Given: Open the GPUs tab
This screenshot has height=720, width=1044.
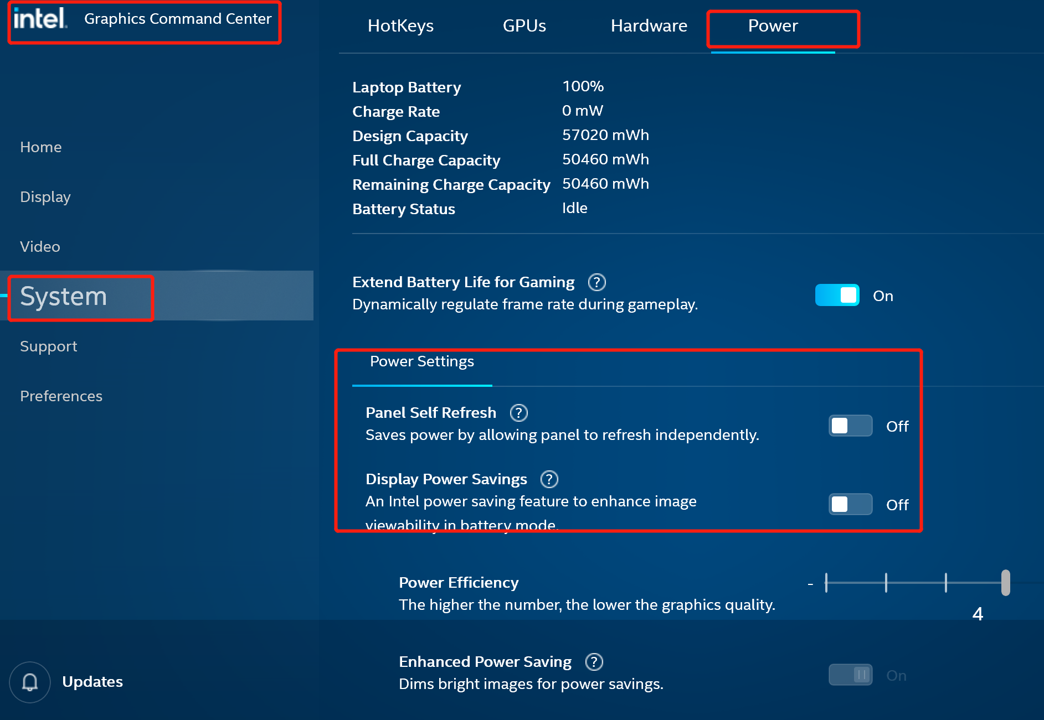Looking at the screenshot, I should pyautogui.click(x=524, y=26).
